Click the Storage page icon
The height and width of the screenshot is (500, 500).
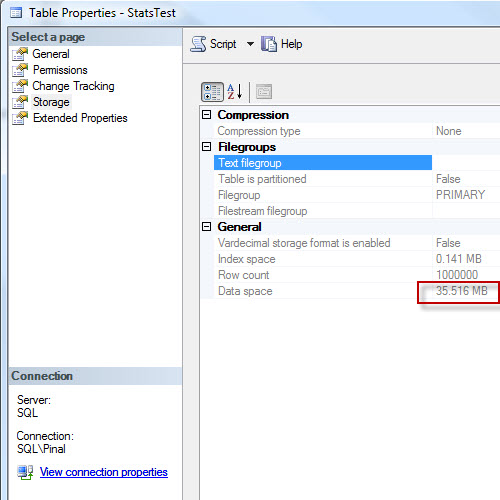tap(20, 102)
